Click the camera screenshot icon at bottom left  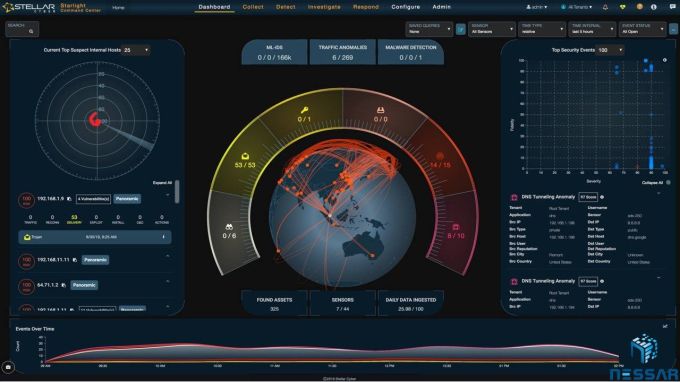[x=8, y=367]
